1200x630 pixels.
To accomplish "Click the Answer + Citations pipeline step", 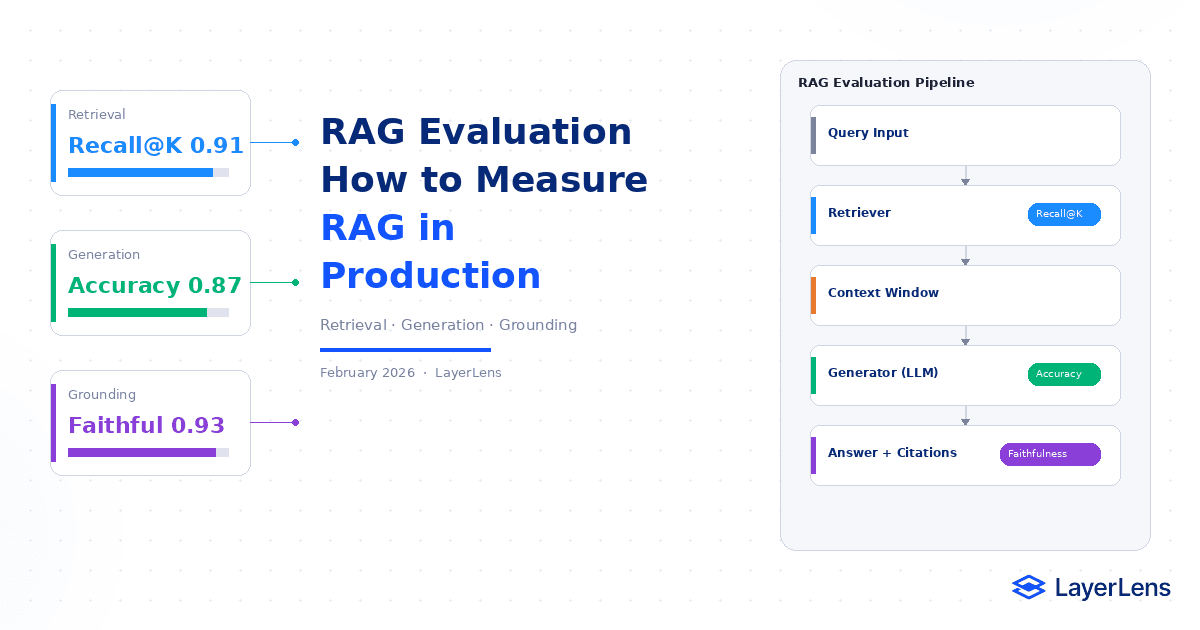I will click(x=965, y=455).
